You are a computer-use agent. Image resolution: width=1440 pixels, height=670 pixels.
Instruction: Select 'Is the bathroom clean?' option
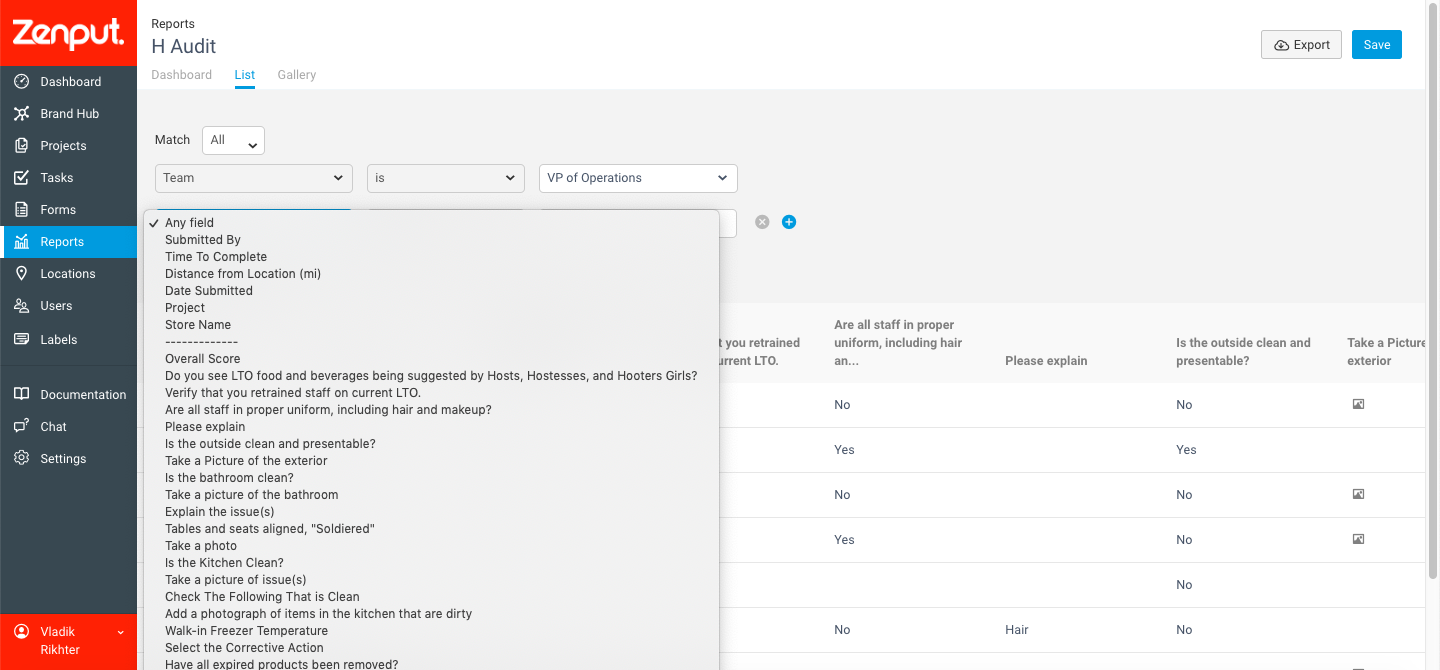[431, 478]
